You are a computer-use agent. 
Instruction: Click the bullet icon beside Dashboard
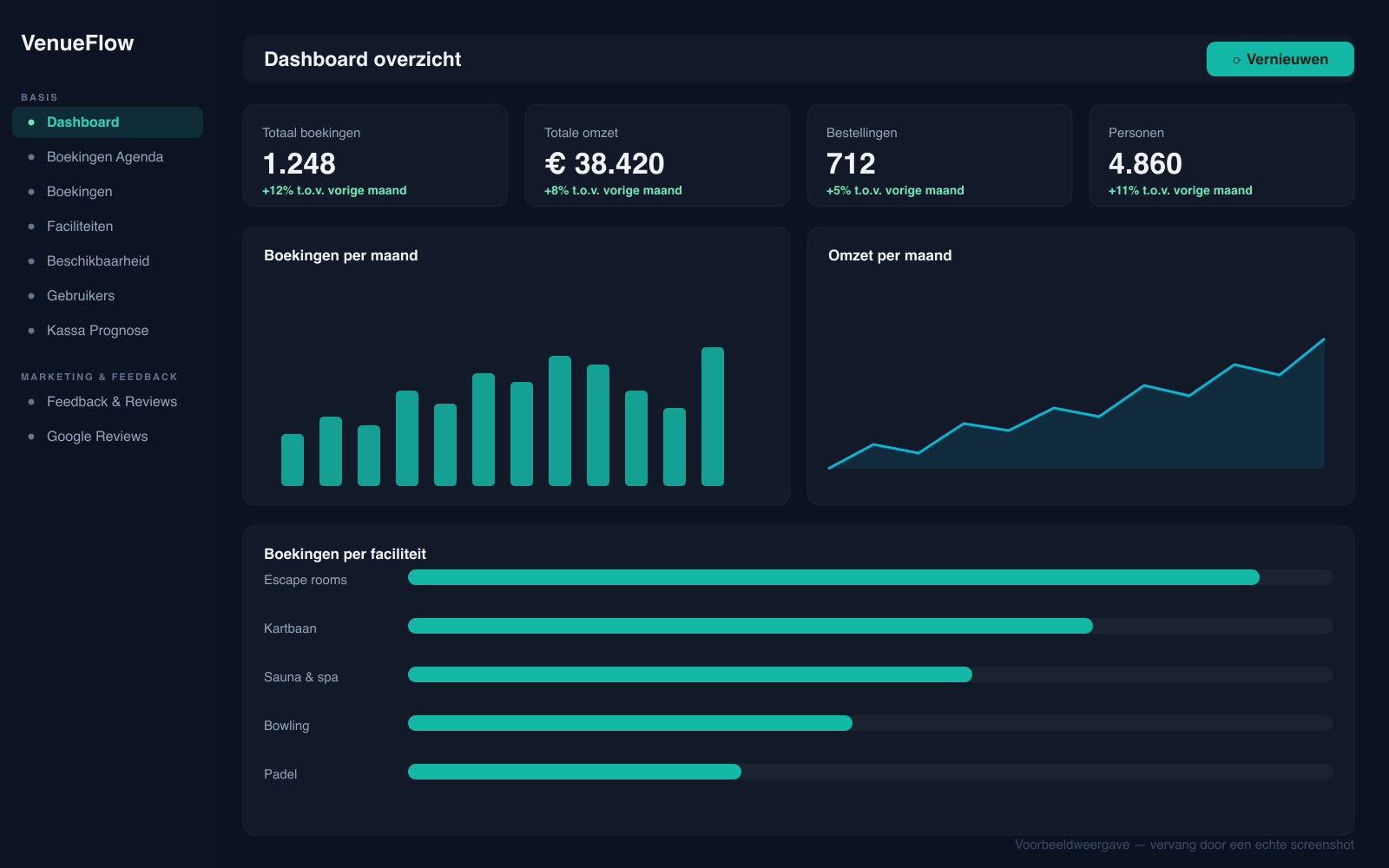[31, 122]
